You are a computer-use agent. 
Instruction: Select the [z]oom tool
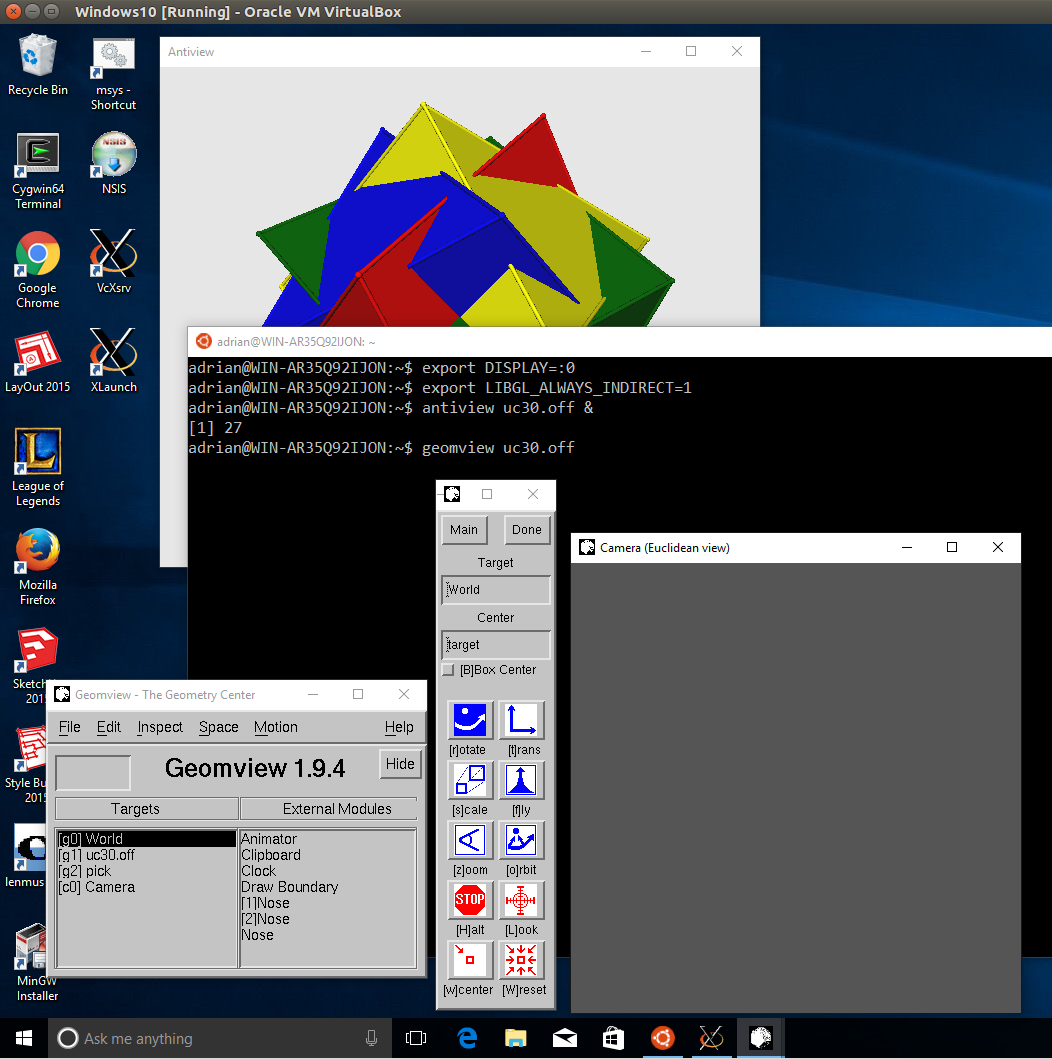pos(470,840)
